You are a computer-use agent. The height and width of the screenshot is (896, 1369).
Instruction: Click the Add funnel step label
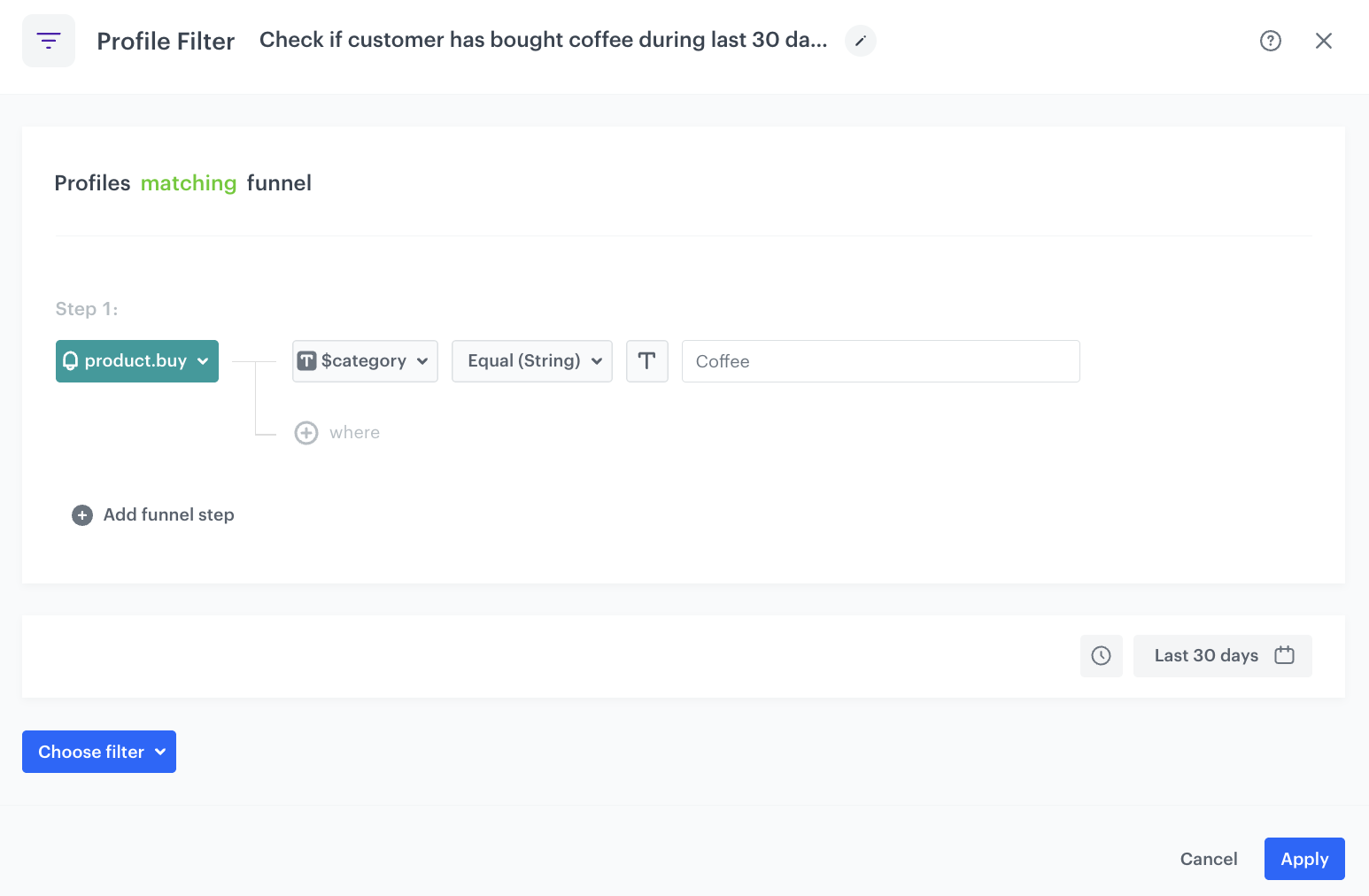(x=168, y=515)
